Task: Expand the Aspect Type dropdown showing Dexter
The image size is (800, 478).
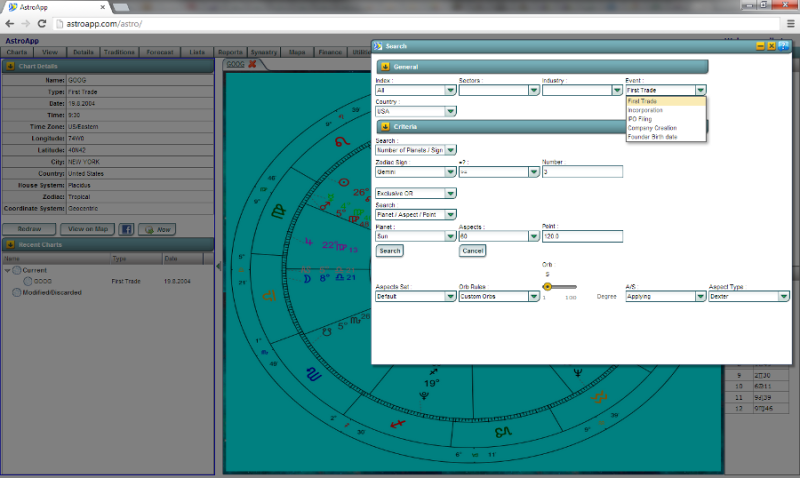Action: coord(783,297)
